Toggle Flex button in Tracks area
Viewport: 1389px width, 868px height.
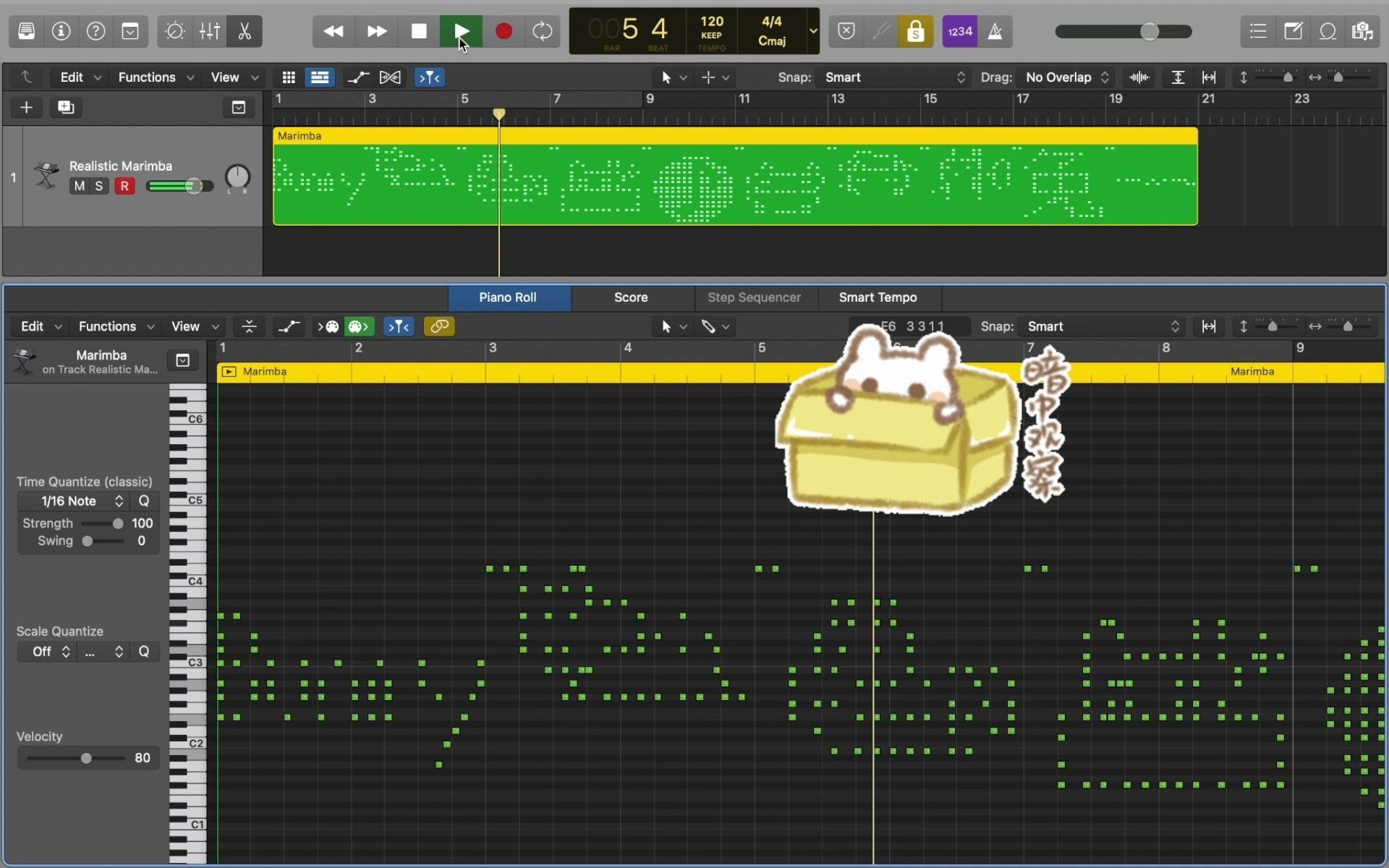[x=390, y=77]
